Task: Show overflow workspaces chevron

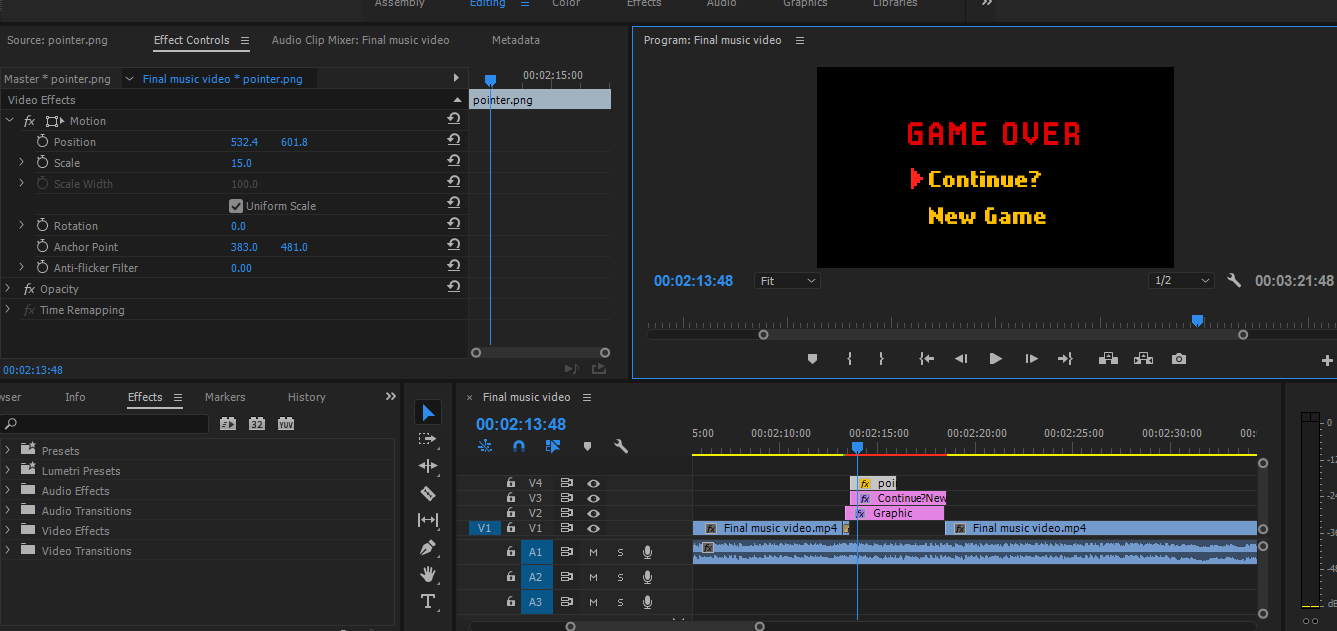Action: coord(987,3)
